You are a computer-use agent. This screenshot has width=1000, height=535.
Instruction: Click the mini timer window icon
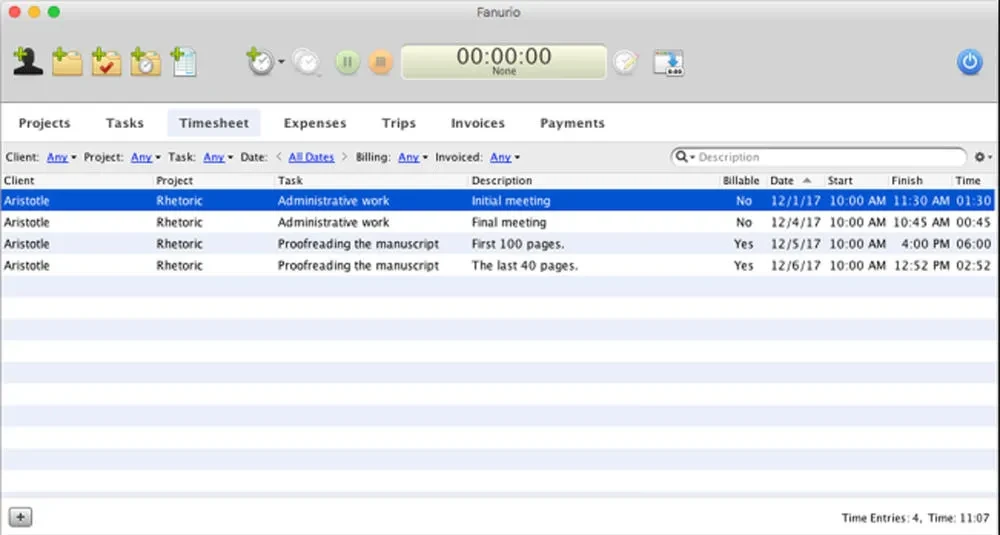pyautogui.click(x=668, y=62)
